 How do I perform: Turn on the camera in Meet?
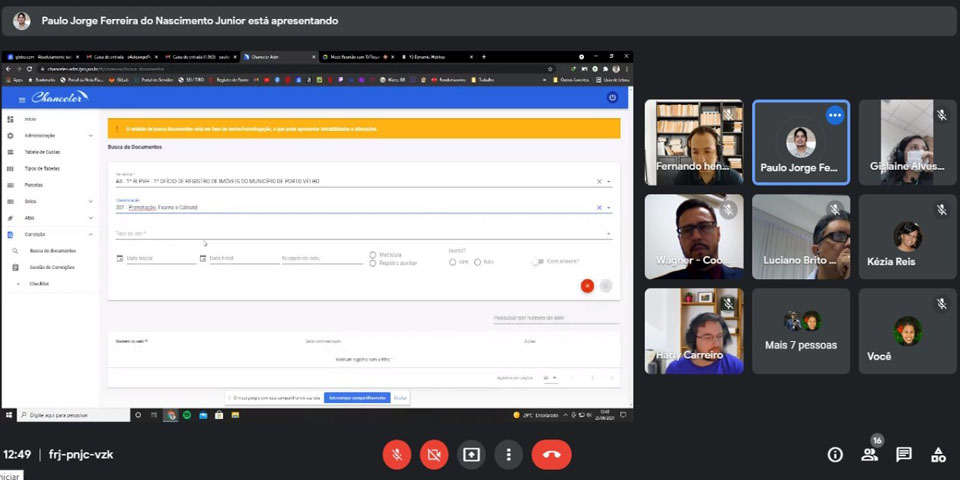(x=434, y=454)
